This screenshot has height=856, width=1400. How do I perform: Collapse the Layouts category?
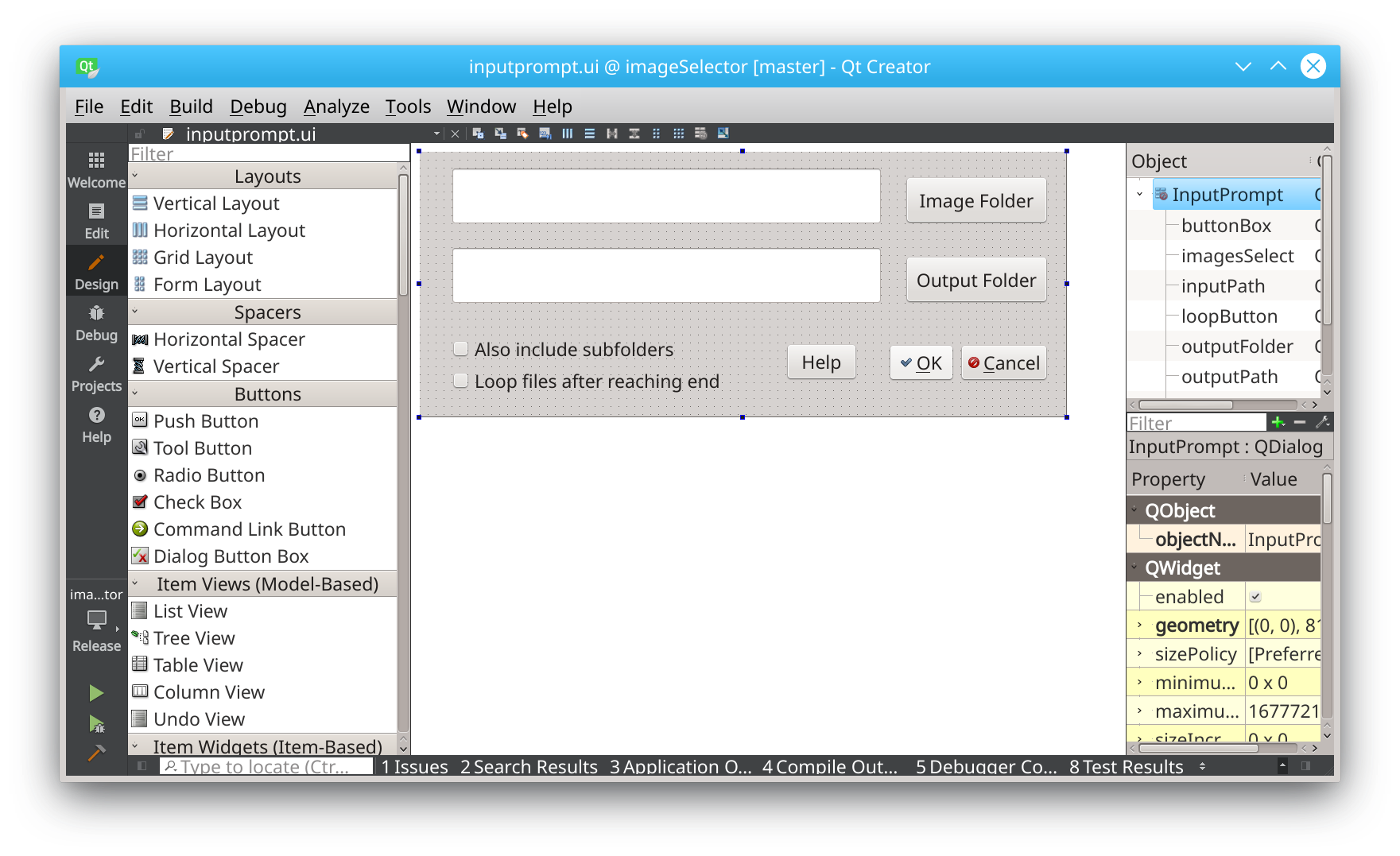click(x=135, y=176)
